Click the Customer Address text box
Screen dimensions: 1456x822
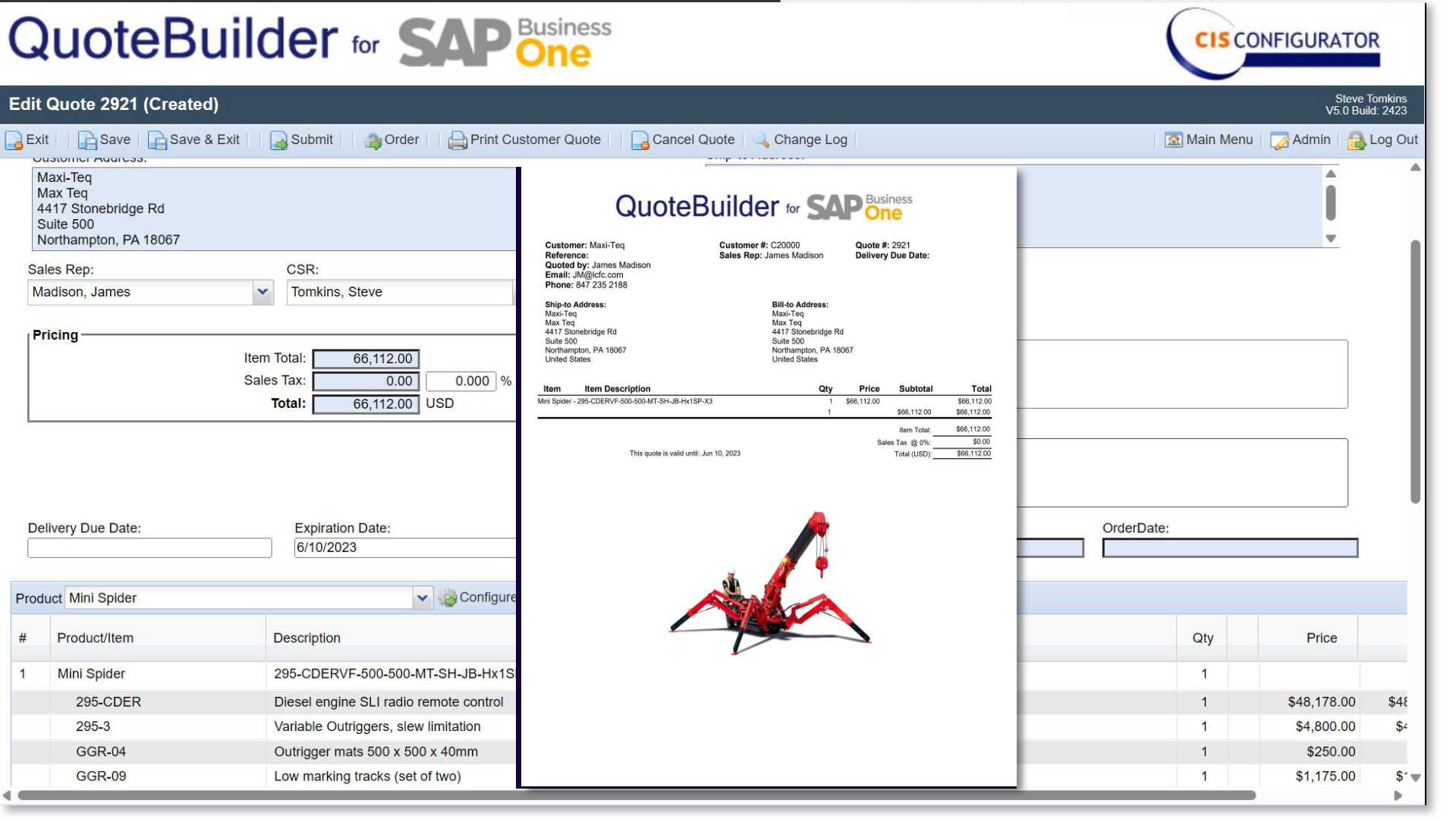[x=274, y=209]
